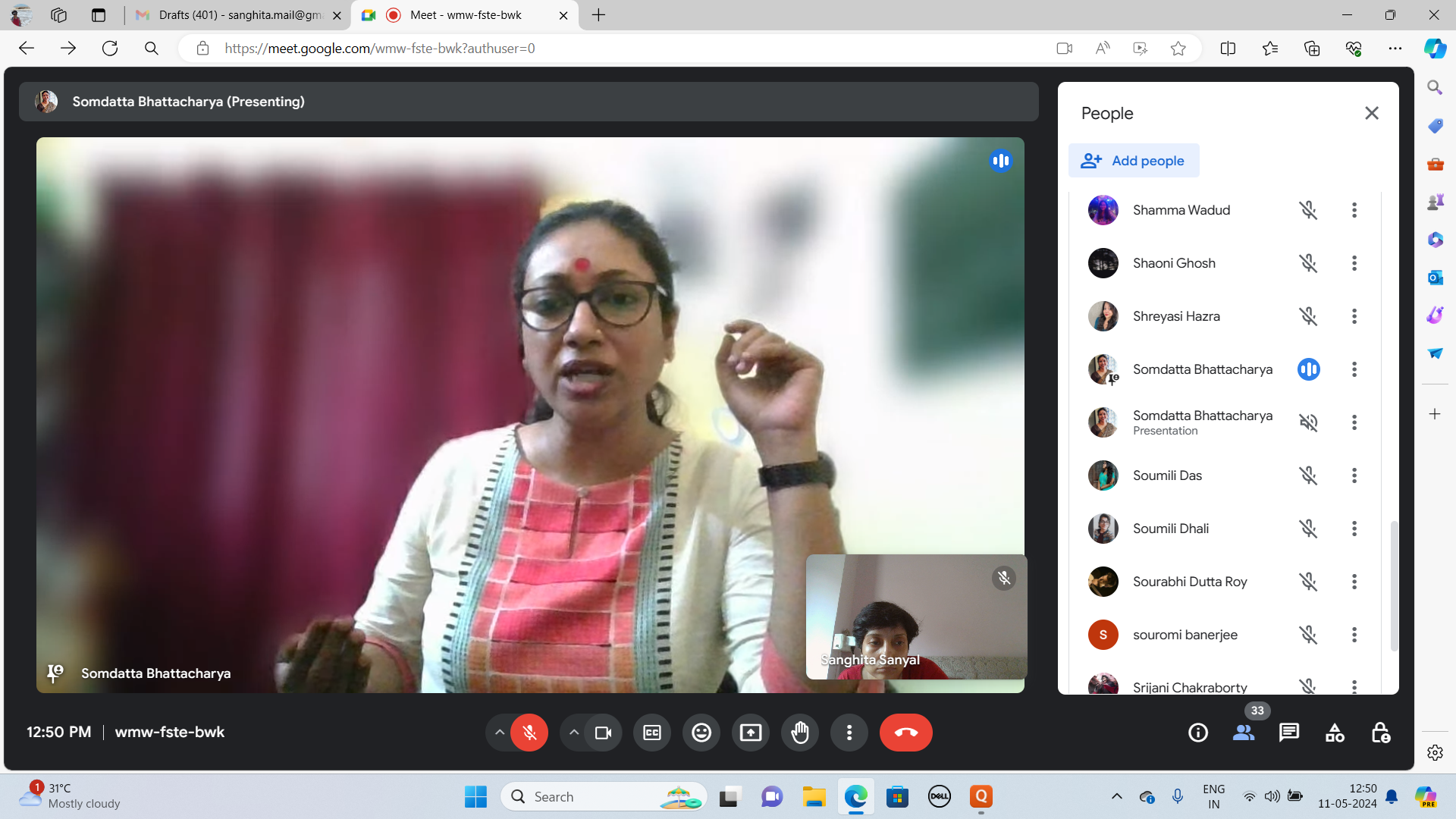Click the Present now screen share icon
The width and height of the screenshot is (1456, 819).
point(750,733)
